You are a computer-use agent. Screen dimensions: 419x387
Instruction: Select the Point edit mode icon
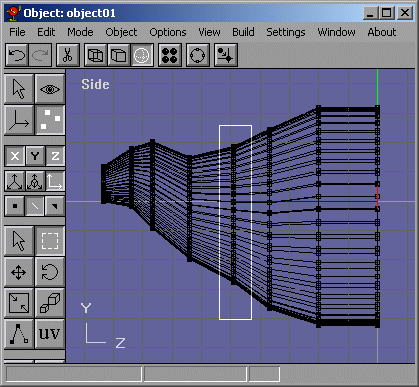click(x=50, y=120)
